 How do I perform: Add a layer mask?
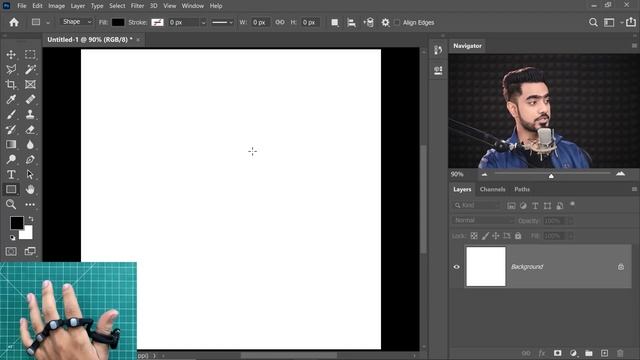[558, 353]
